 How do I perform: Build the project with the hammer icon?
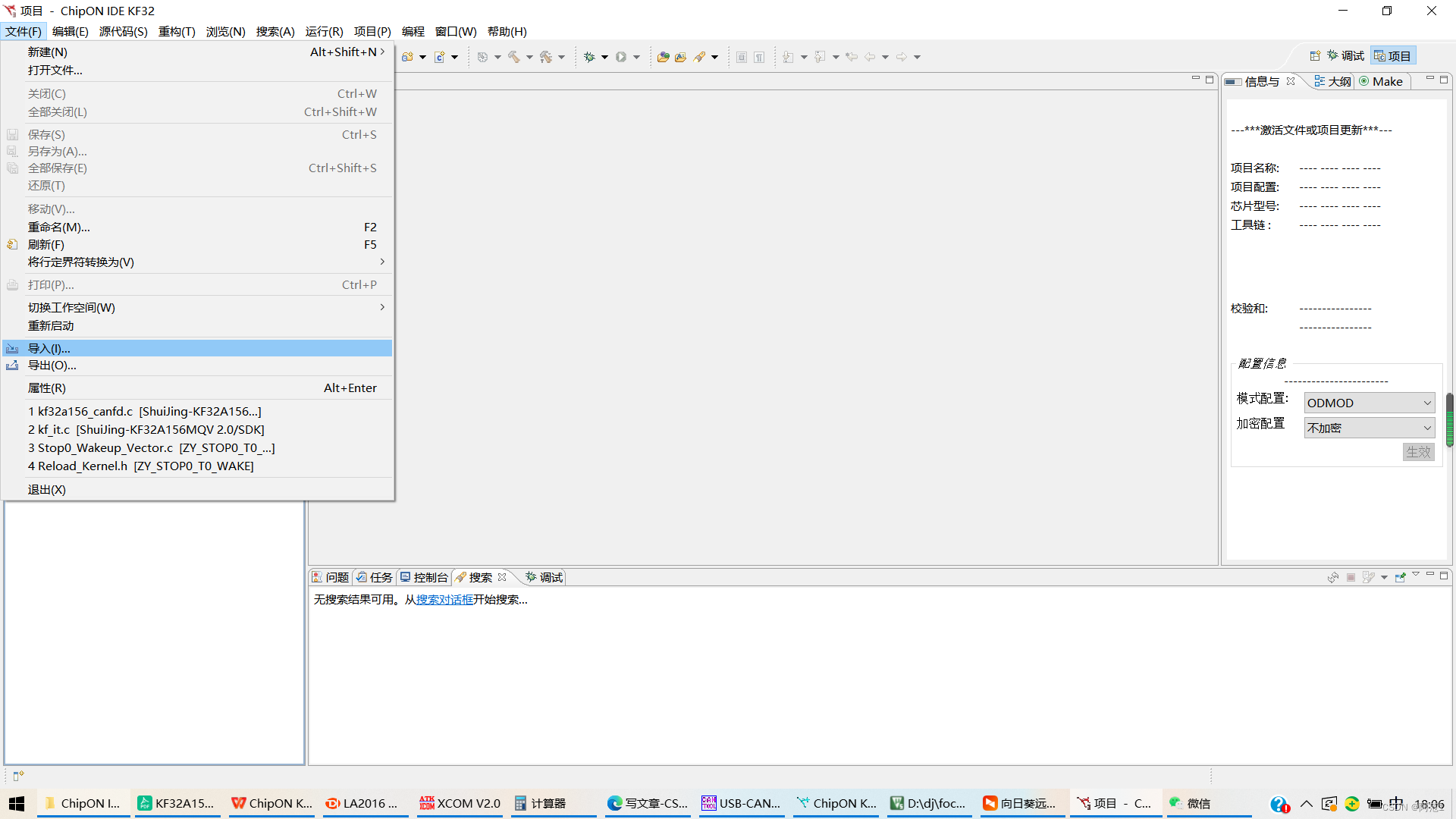(x=516, y=56)
